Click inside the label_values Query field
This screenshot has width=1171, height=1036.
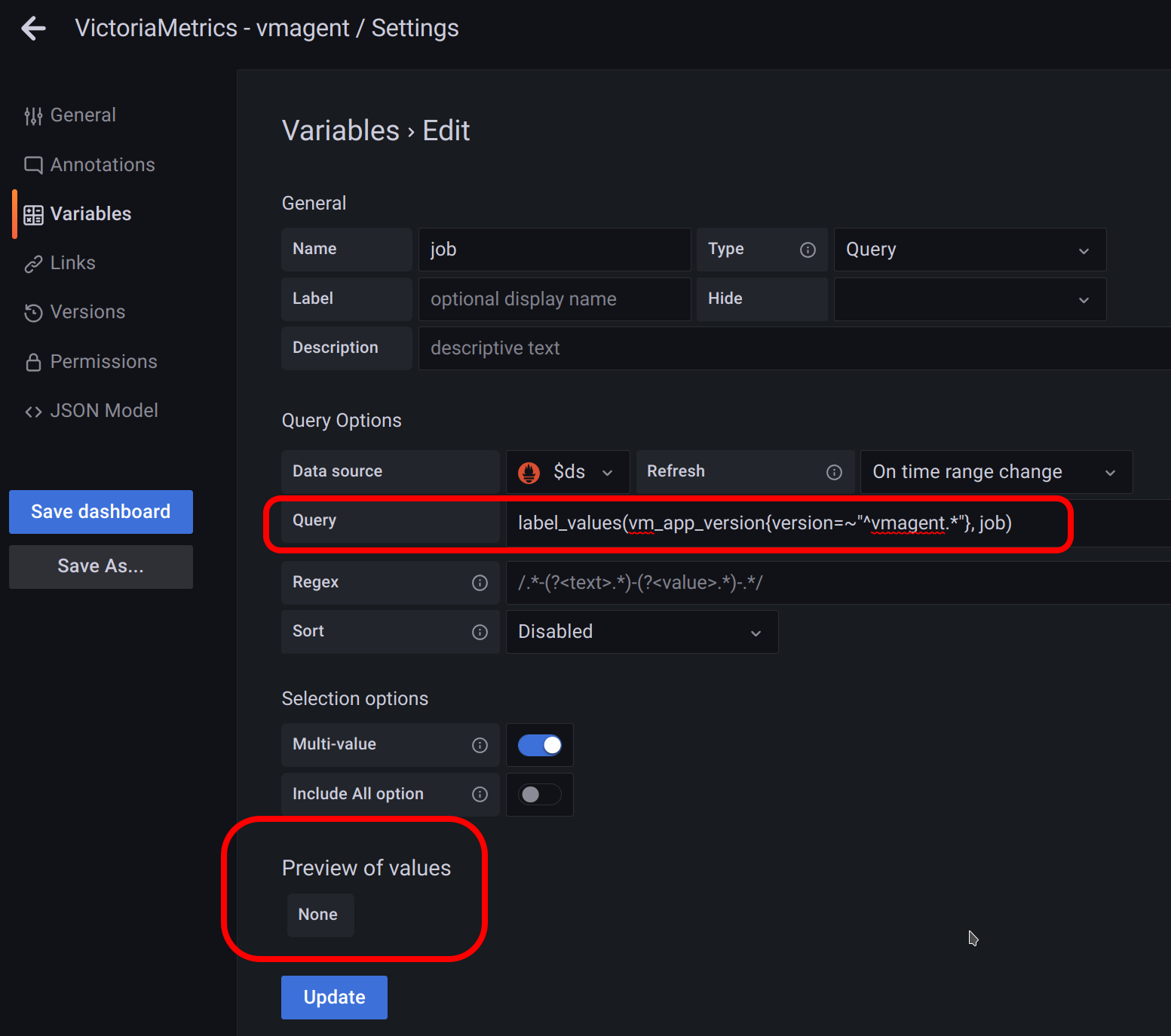tap(764, 523)
